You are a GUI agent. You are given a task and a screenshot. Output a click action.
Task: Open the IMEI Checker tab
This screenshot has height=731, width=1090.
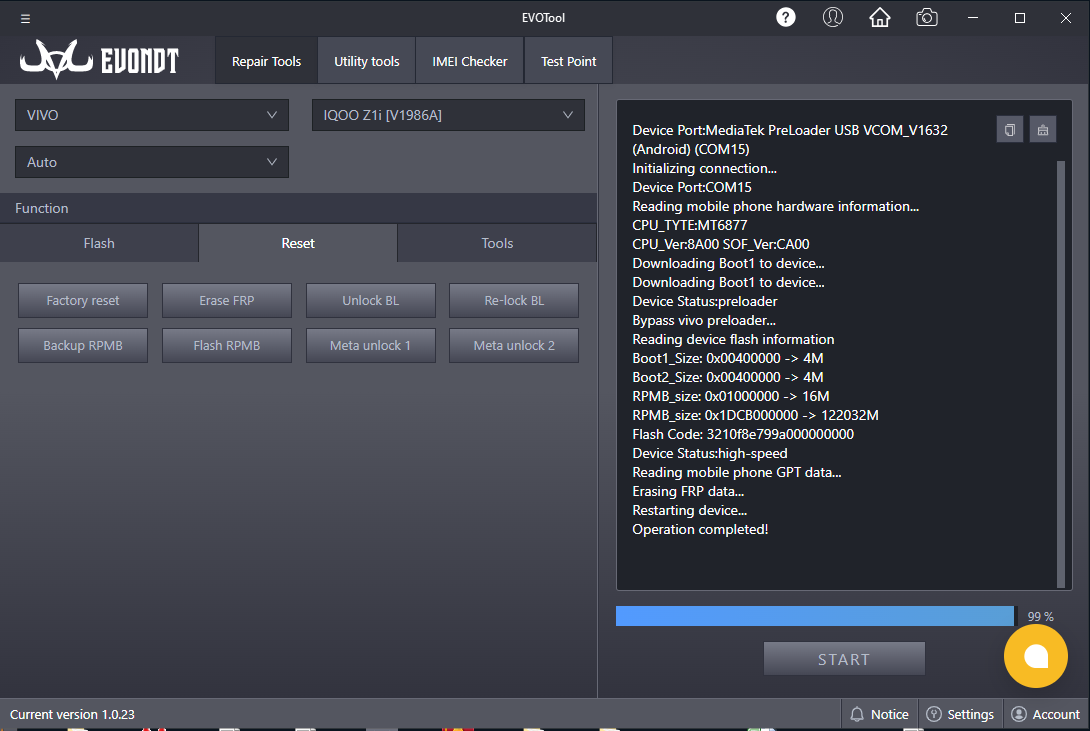[x=470, y=61]
